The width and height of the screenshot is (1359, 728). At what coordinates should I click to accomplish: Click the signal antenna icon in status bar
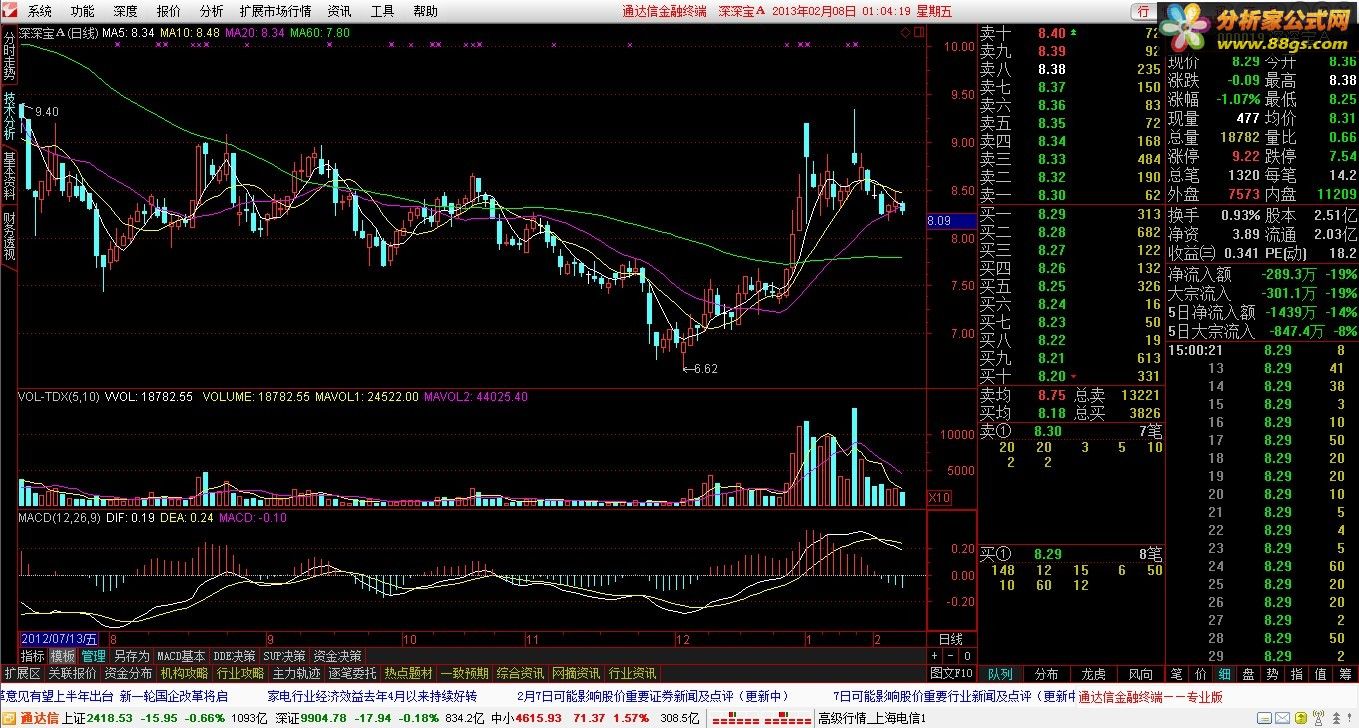click(x=1318, y=718)
